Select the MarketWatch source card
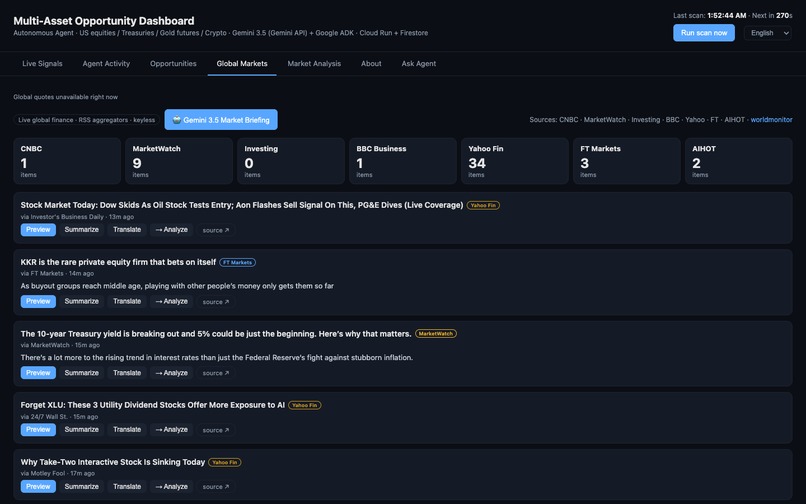 (x=179, y=161)
